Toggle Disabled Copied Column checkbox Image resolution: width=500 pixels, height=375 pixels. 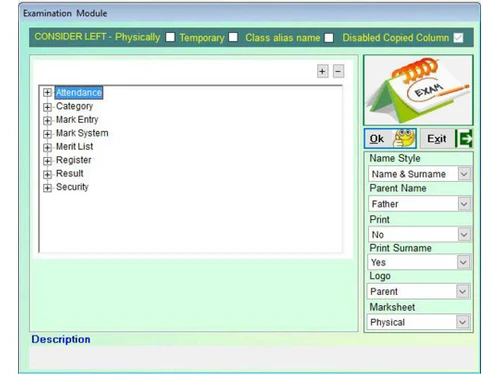tap(458, 38)
